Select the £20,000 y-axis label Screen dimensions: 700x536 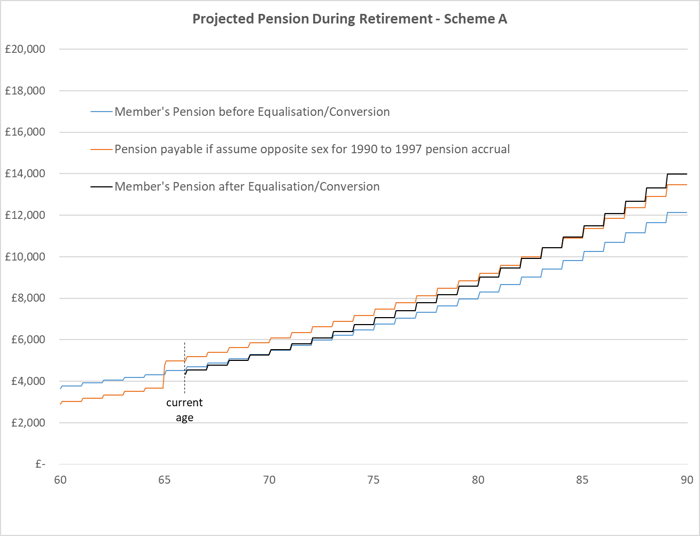[28, 49]
